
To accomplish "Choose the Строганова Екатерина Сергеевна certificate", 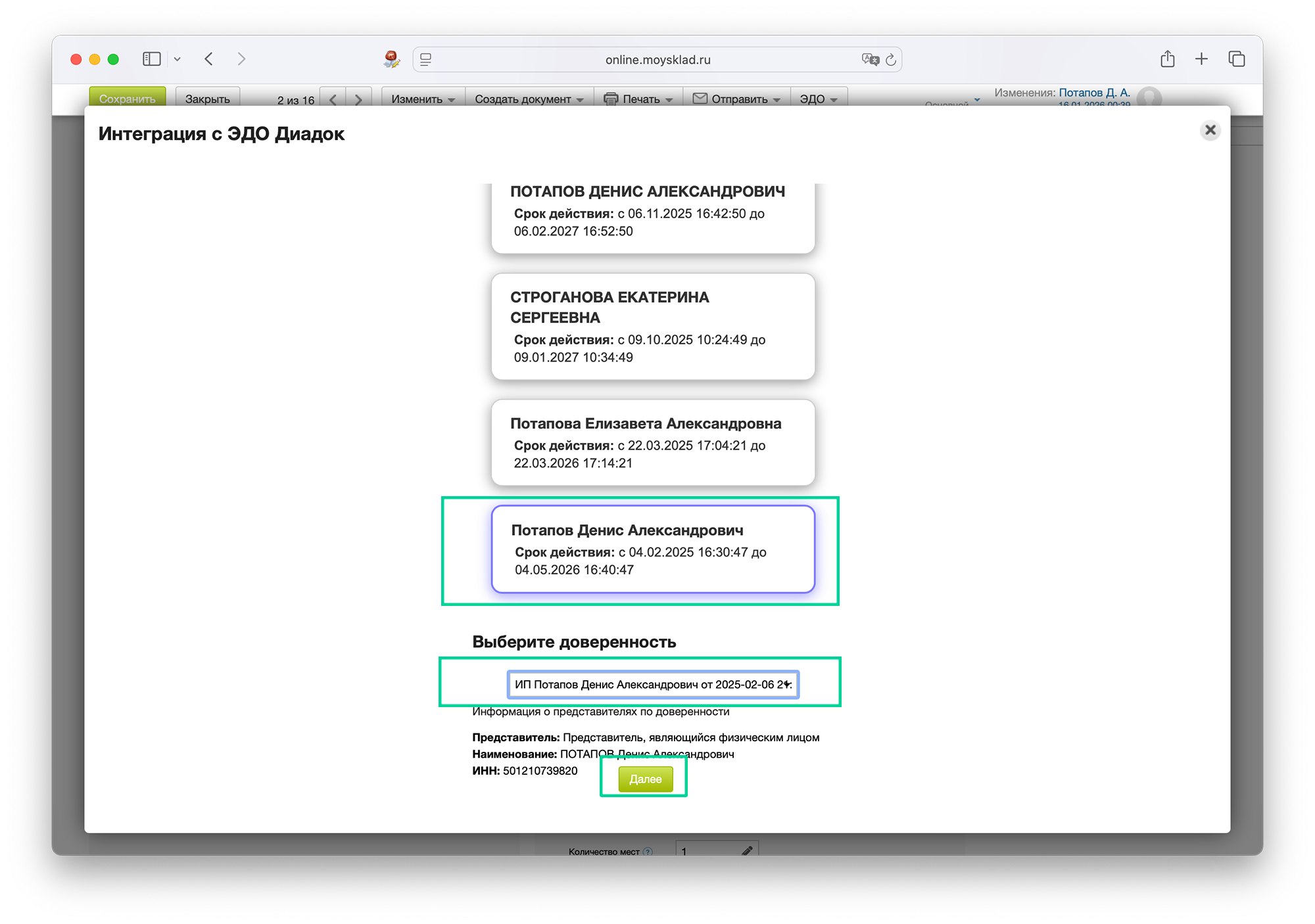I will 653,327.
